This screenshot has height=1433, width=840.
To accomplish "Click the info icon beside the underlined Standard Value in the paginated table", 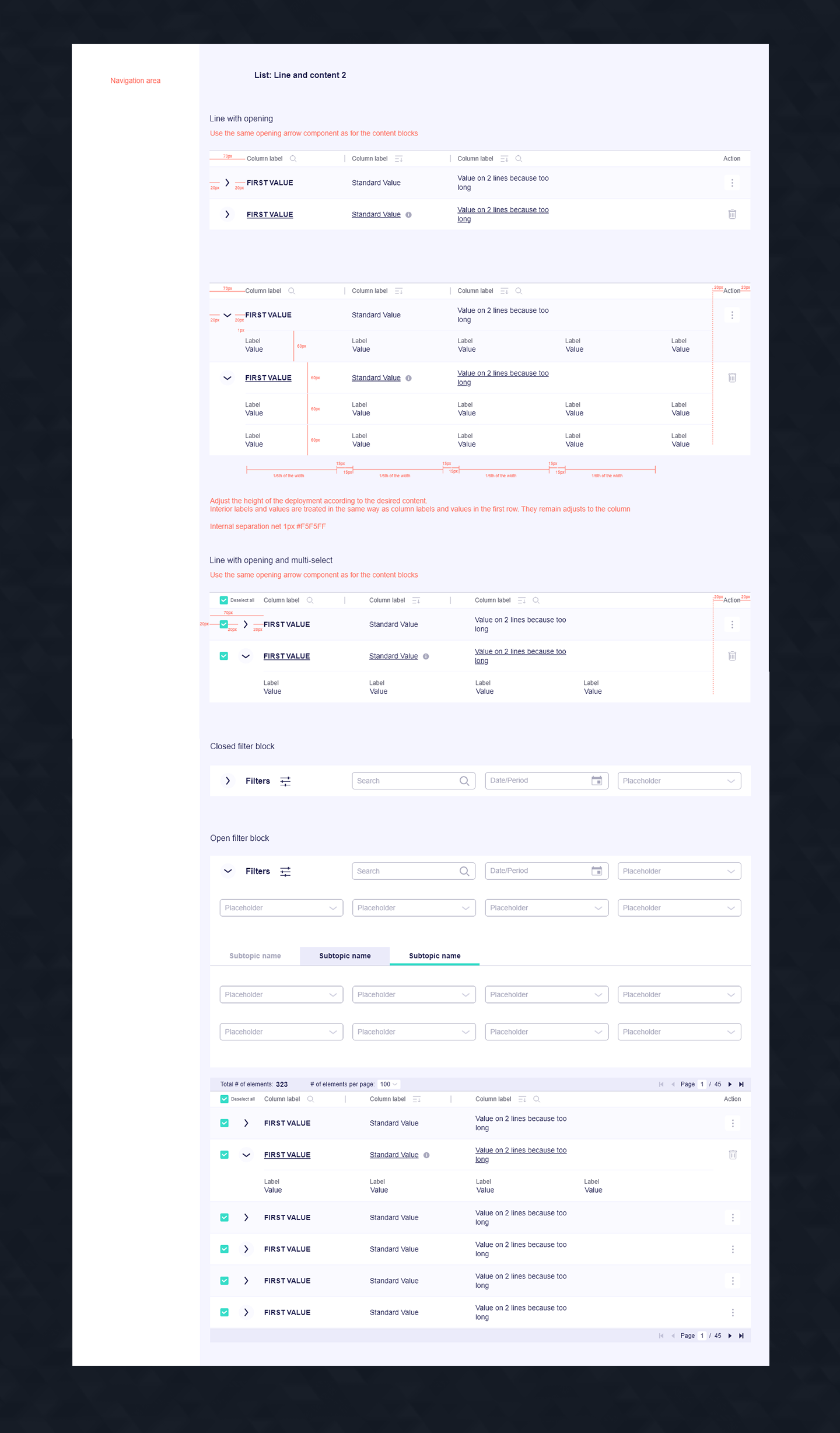I will [x=426, y=1155].
